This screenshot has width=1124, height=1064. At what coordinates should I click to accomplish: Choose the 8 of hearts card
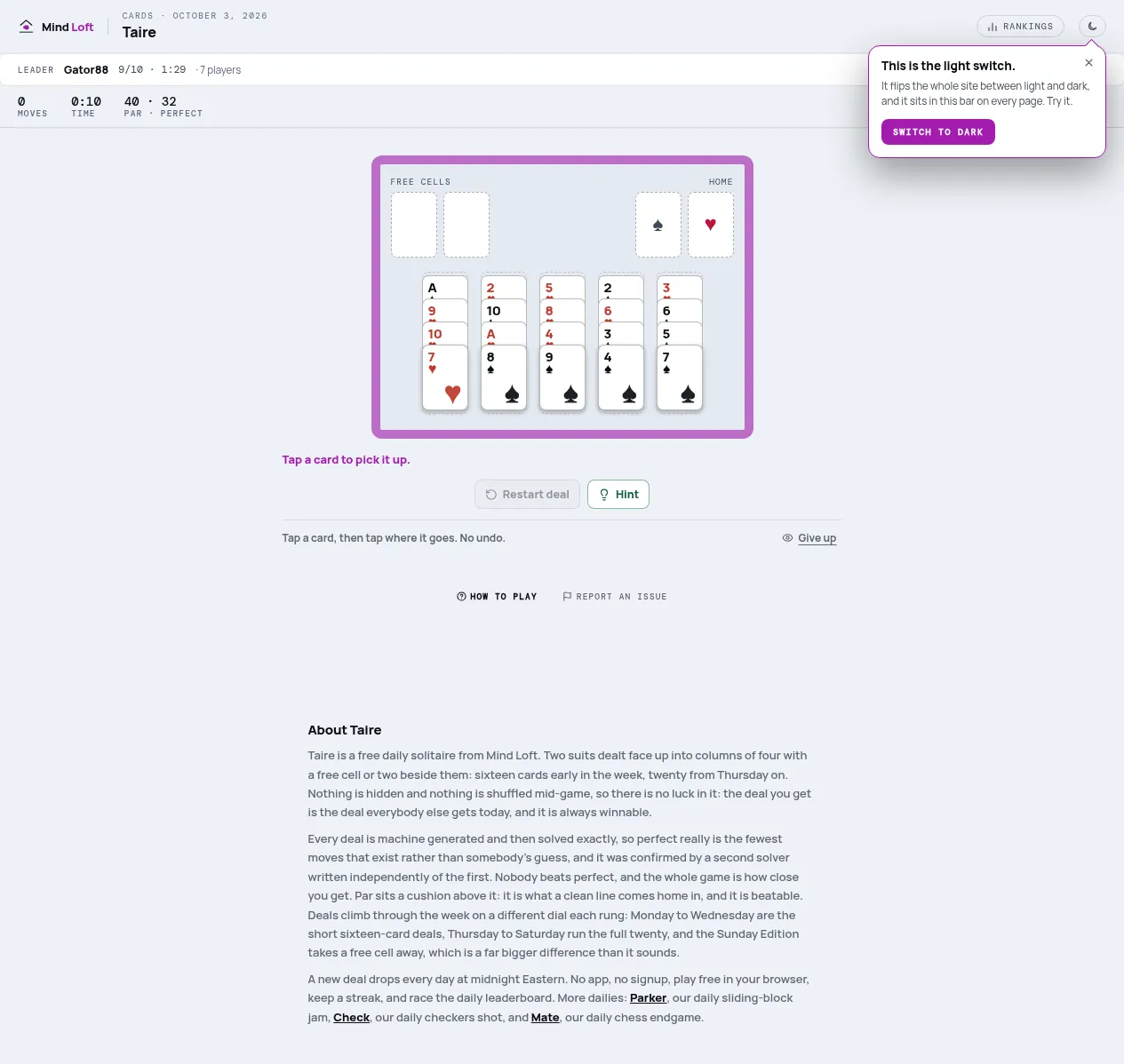tap(562, 310)
